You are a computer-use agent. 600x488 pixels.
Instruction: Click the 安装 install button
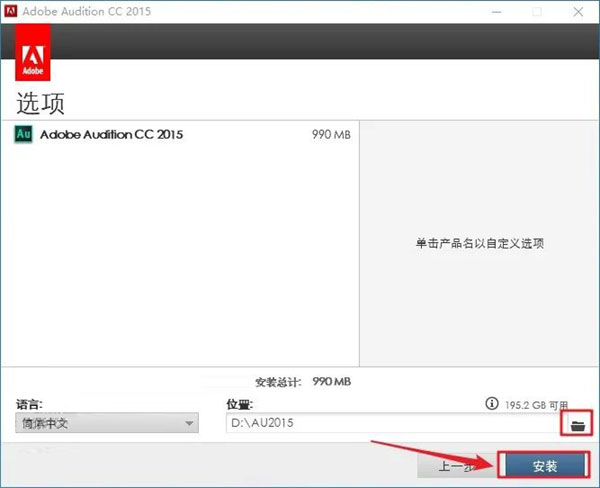click(545, 465)
